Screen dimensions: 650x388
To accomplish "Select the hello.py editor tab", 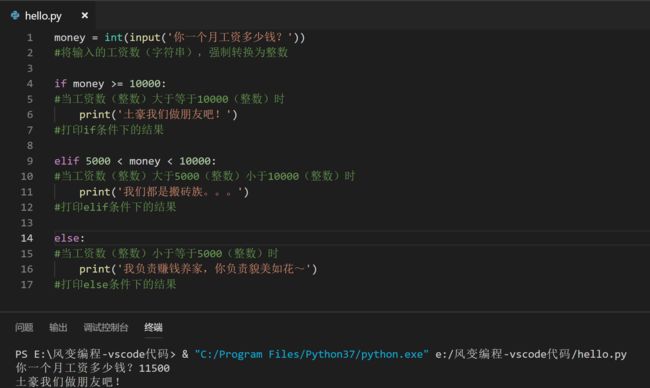I will point(48,16).
